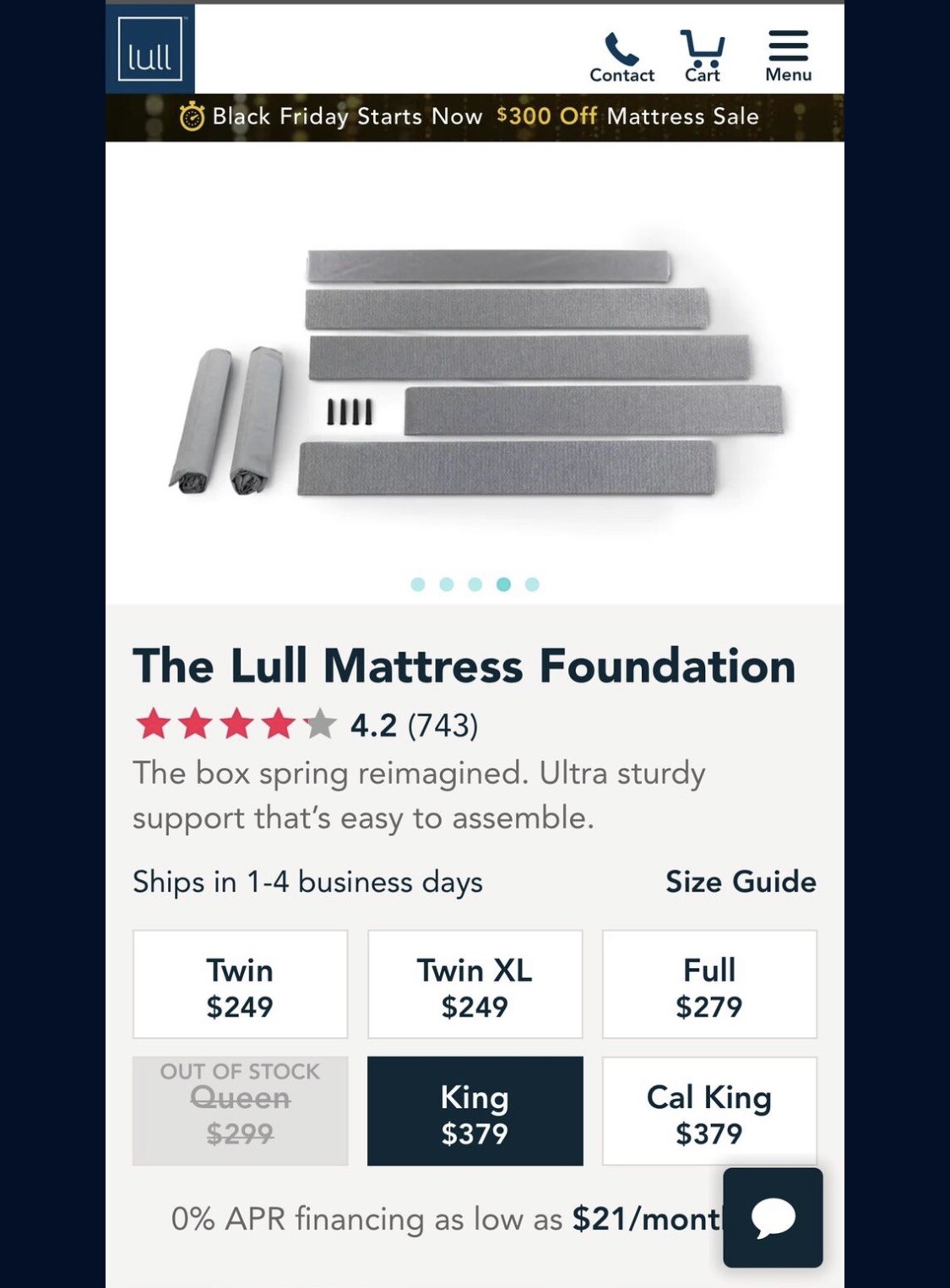This screenshot has height=1288, width=950.
Task: Open the chat bubble widget
Action: pos(774,1218)
